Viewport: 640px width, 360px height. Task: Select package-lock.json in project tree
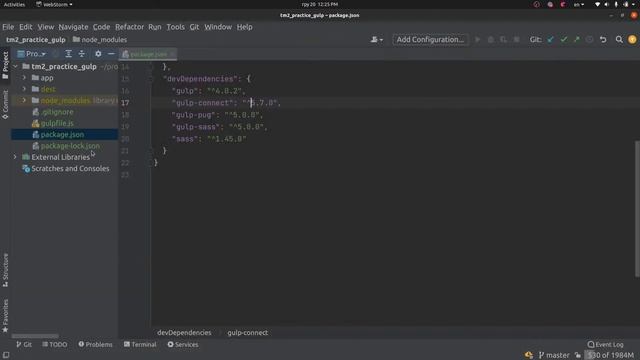click(70, 146)
